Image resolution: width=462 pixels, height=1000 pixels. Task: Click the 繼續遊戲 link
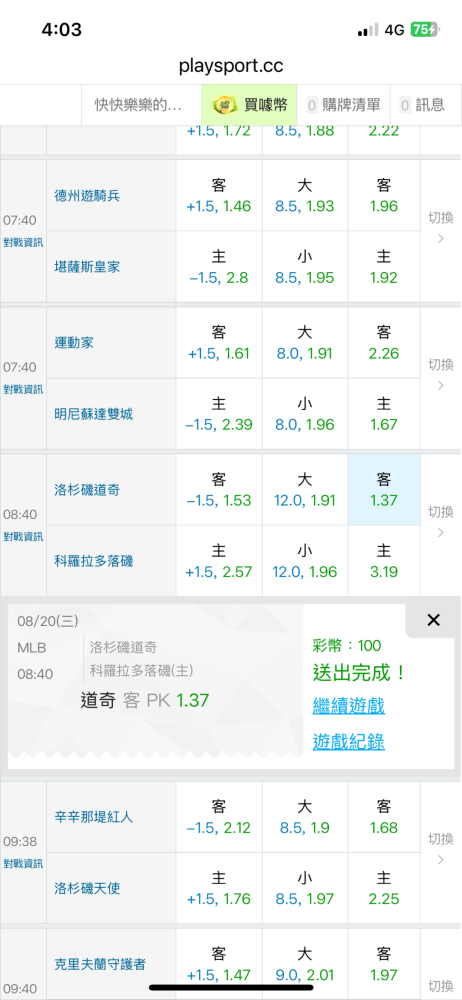tap(348, 706)
